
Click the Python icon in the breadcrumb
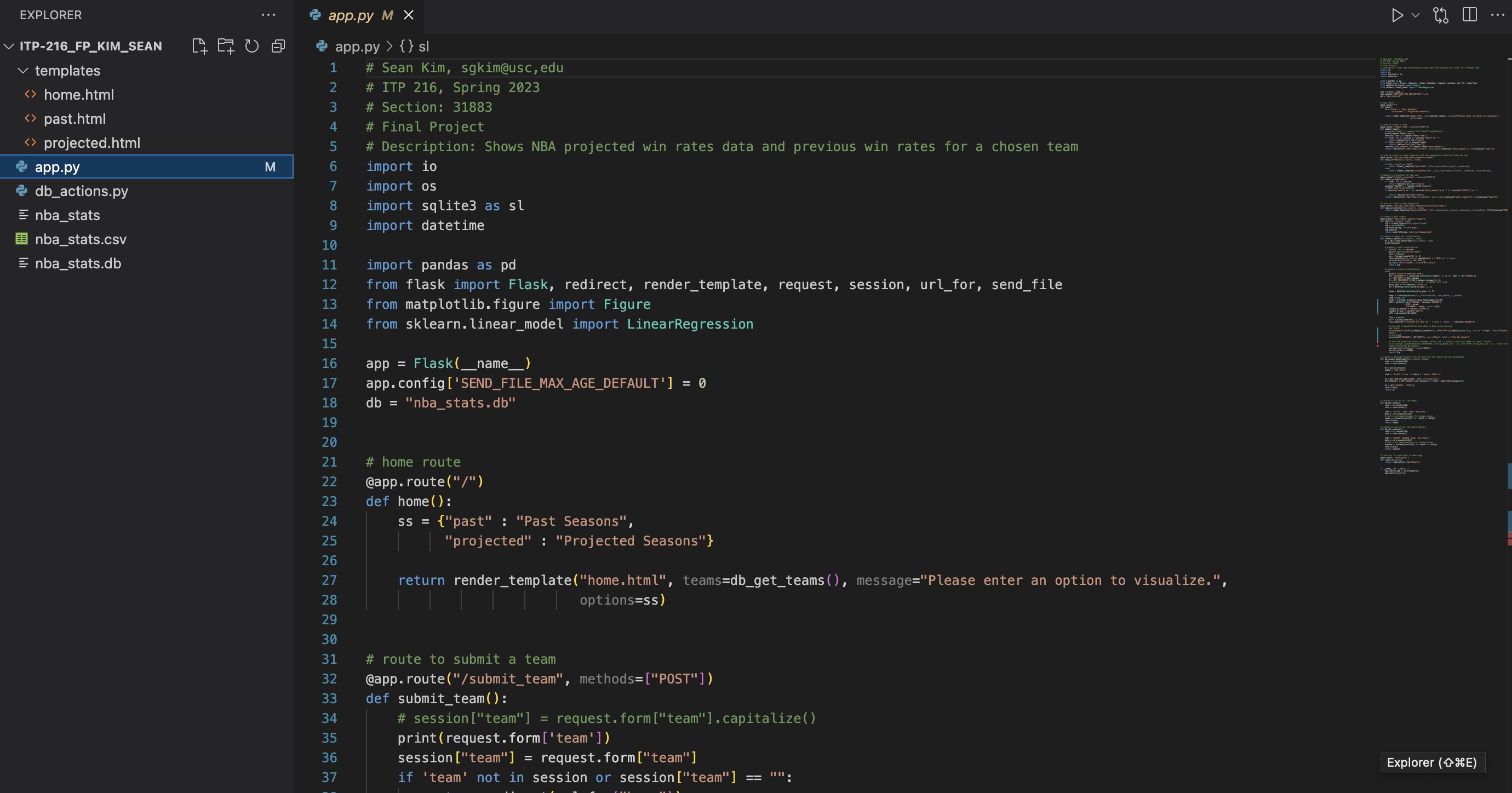click(x=322, y=46)
